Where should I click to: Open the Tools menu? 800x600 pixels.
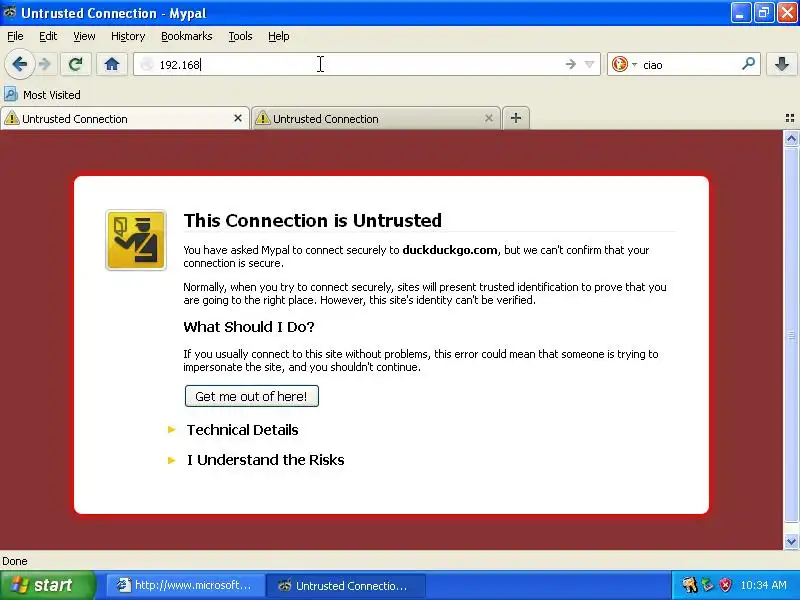coord(240,36)
